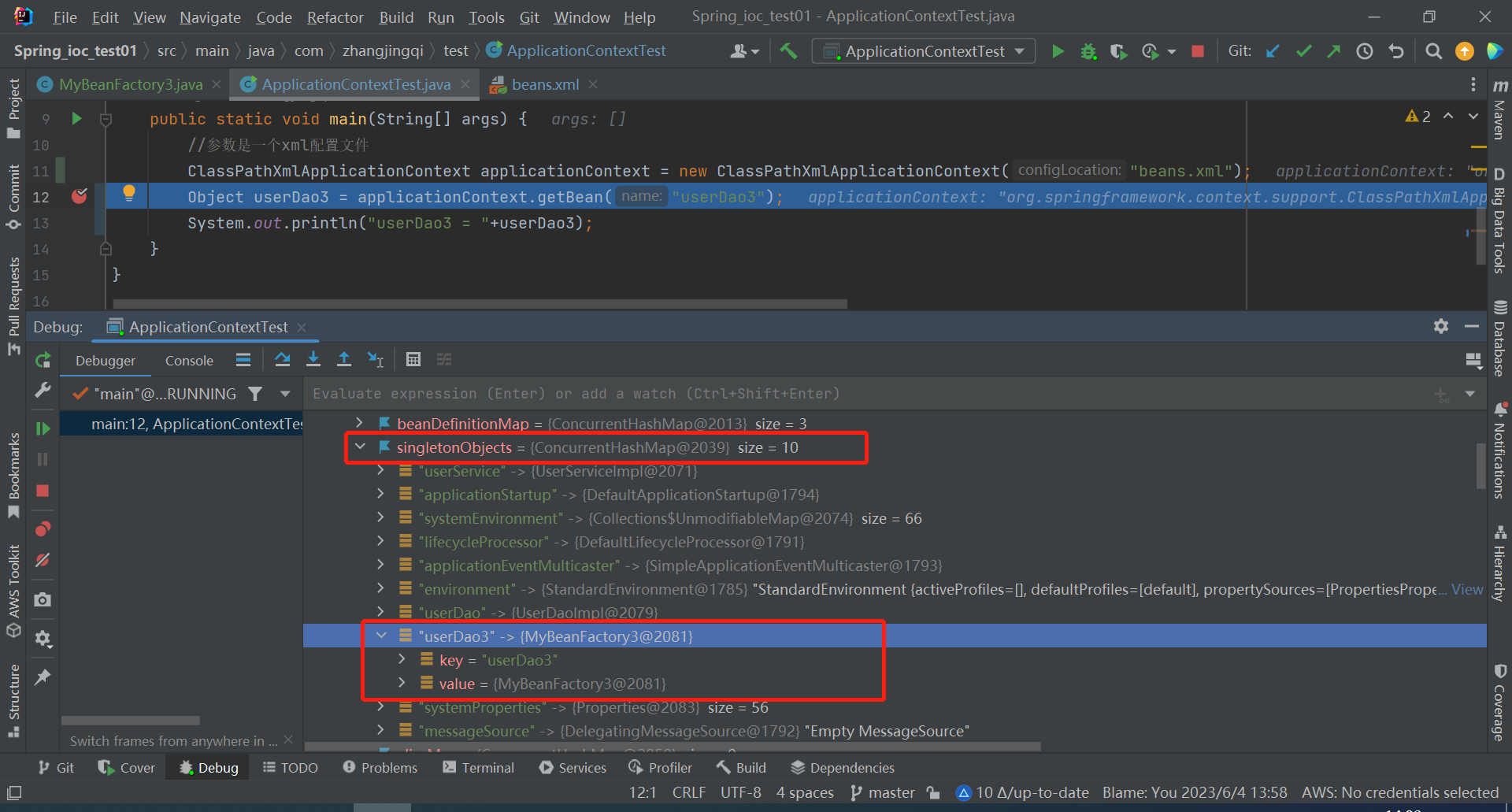Open Notifications panel on right sidebar

1499,450
